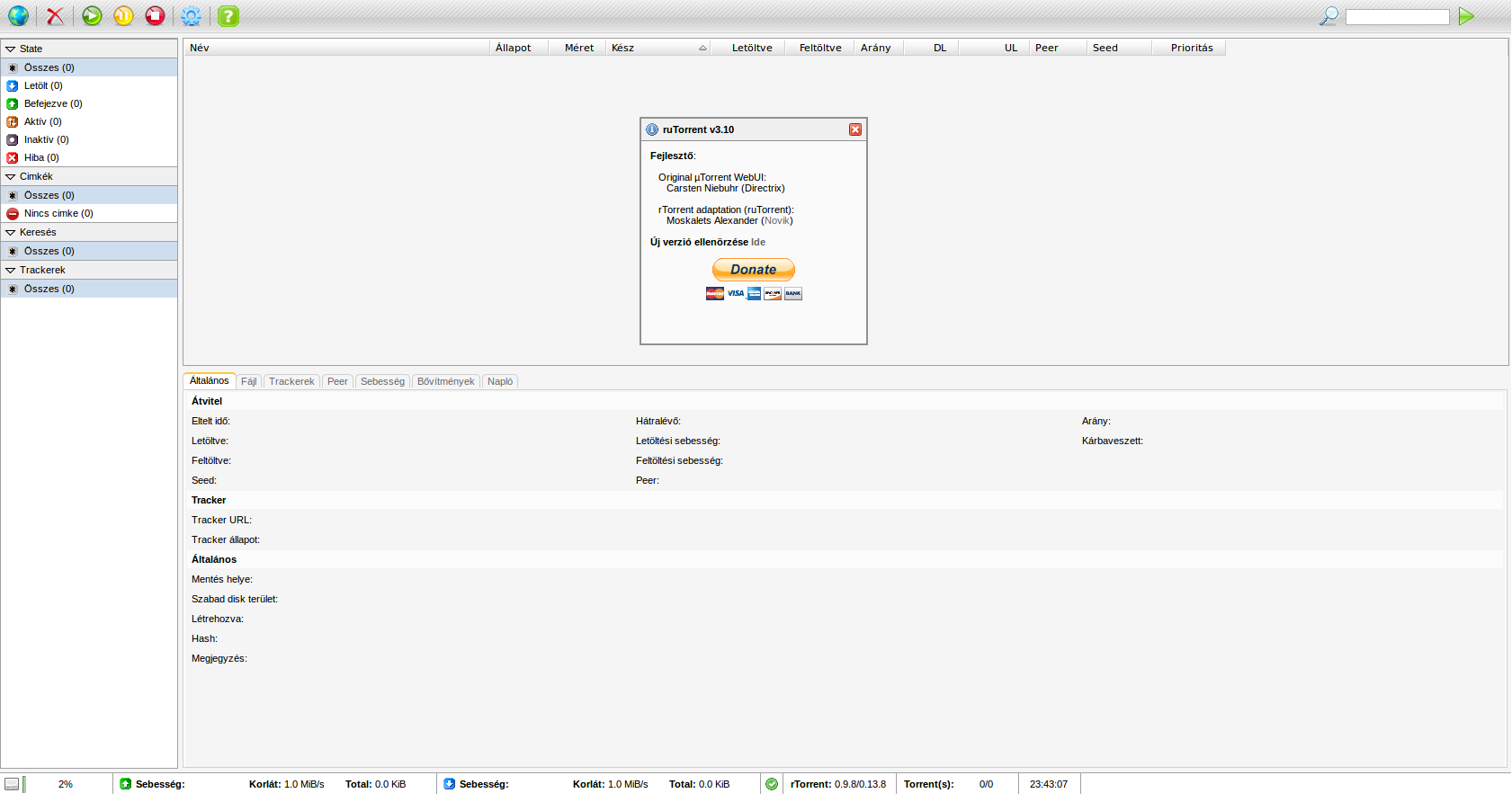Select Befejezve (0) filter
1512x802 pixels.
[89, 103]
